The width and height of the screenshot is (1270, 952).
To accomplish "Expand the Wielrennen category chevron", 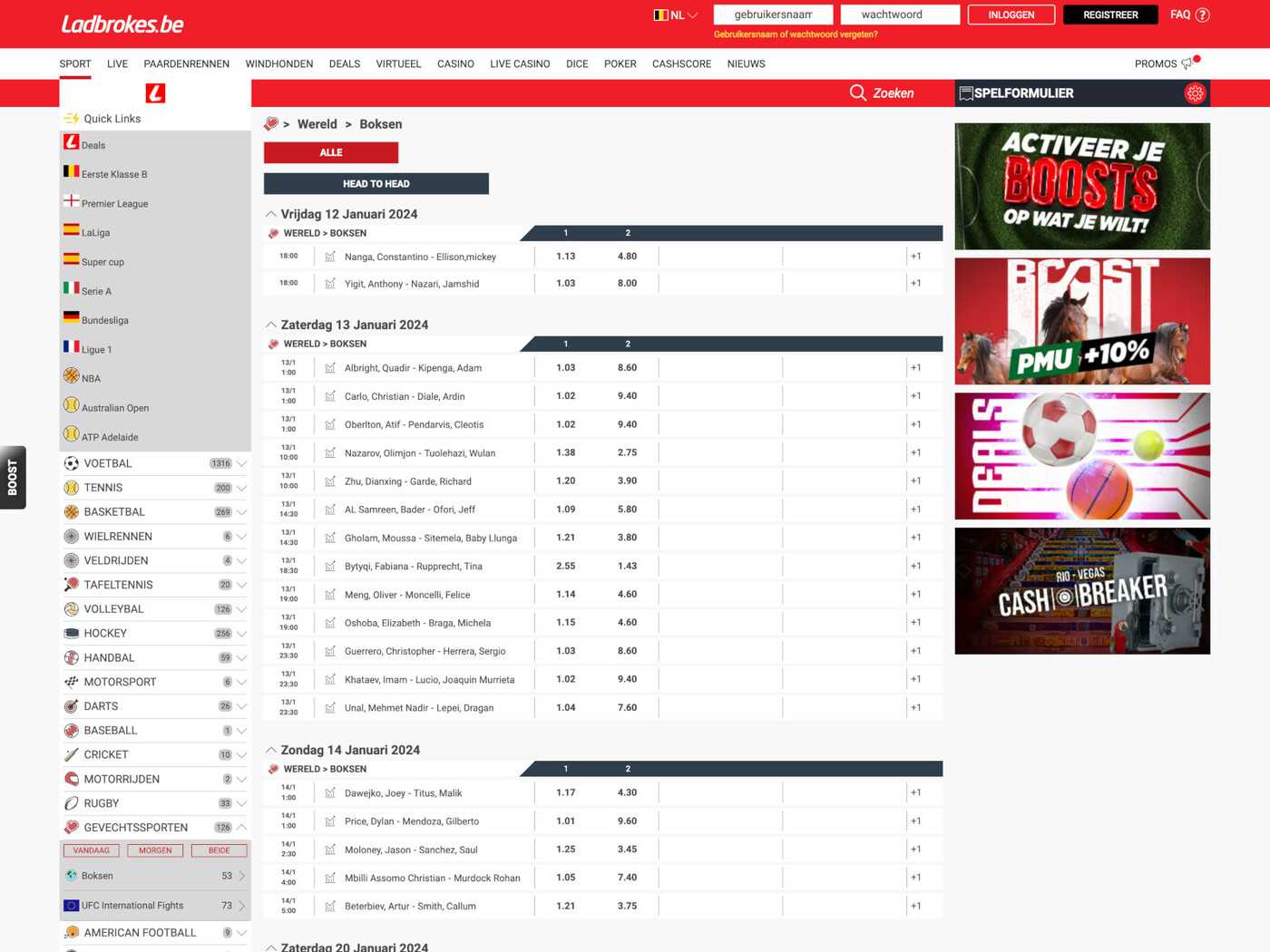I will 241,537.
